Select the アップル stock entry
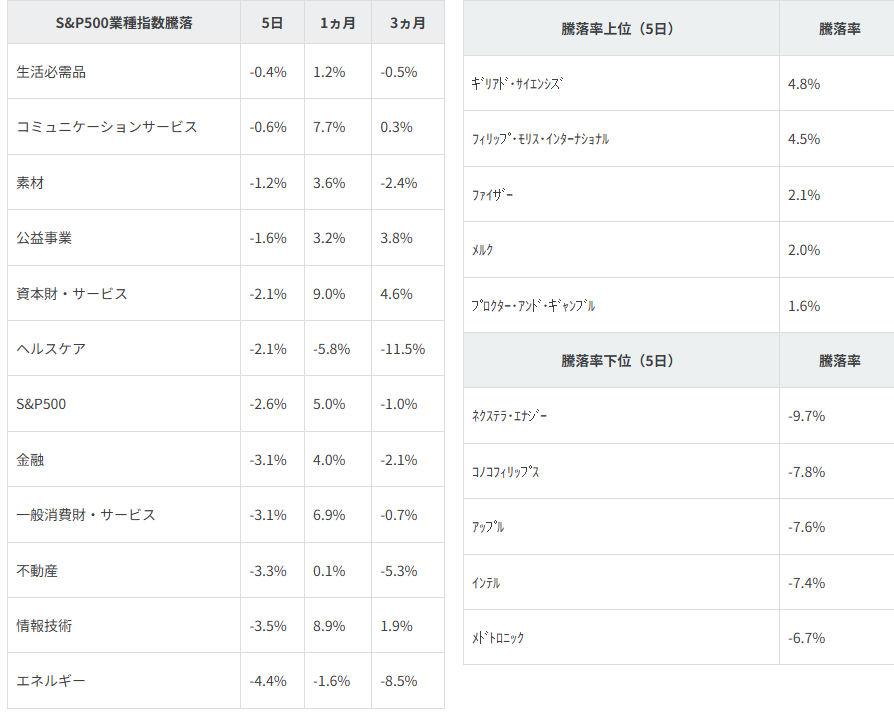Screen dimensions: 894x724 click(488, 527)
